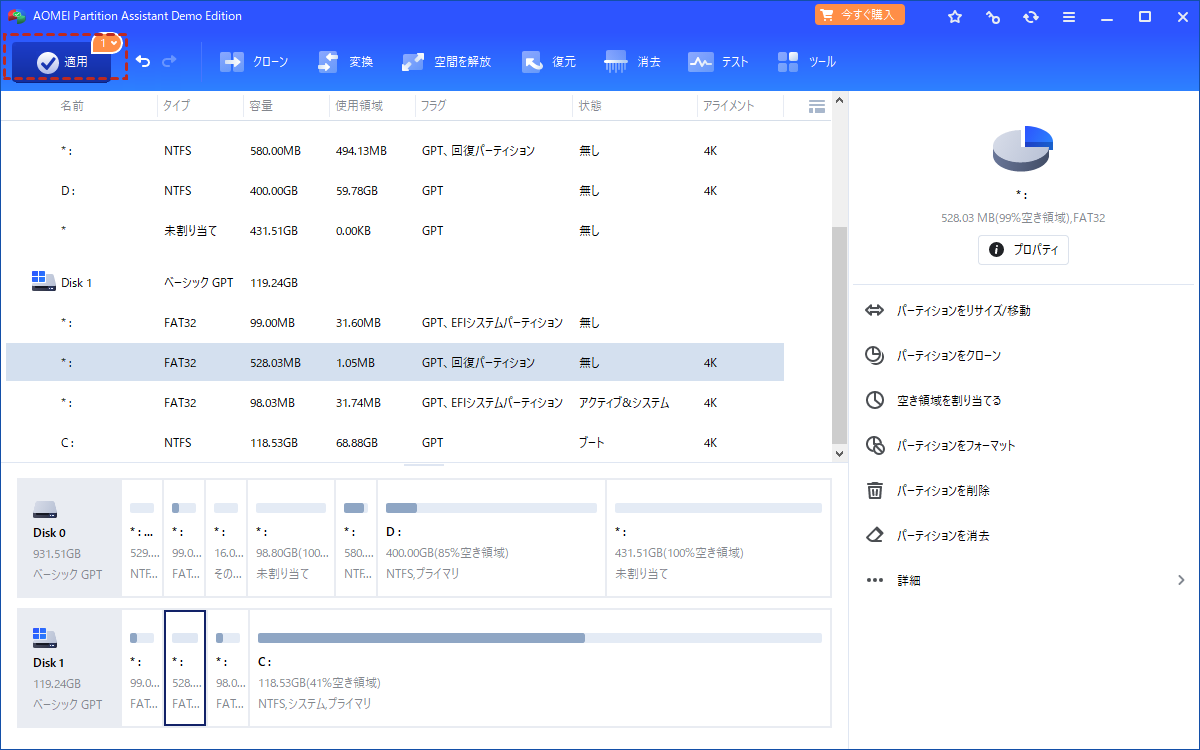Click the partition list vertical scrollbar
Viewport: 1200px width, 750px height.
840,330
